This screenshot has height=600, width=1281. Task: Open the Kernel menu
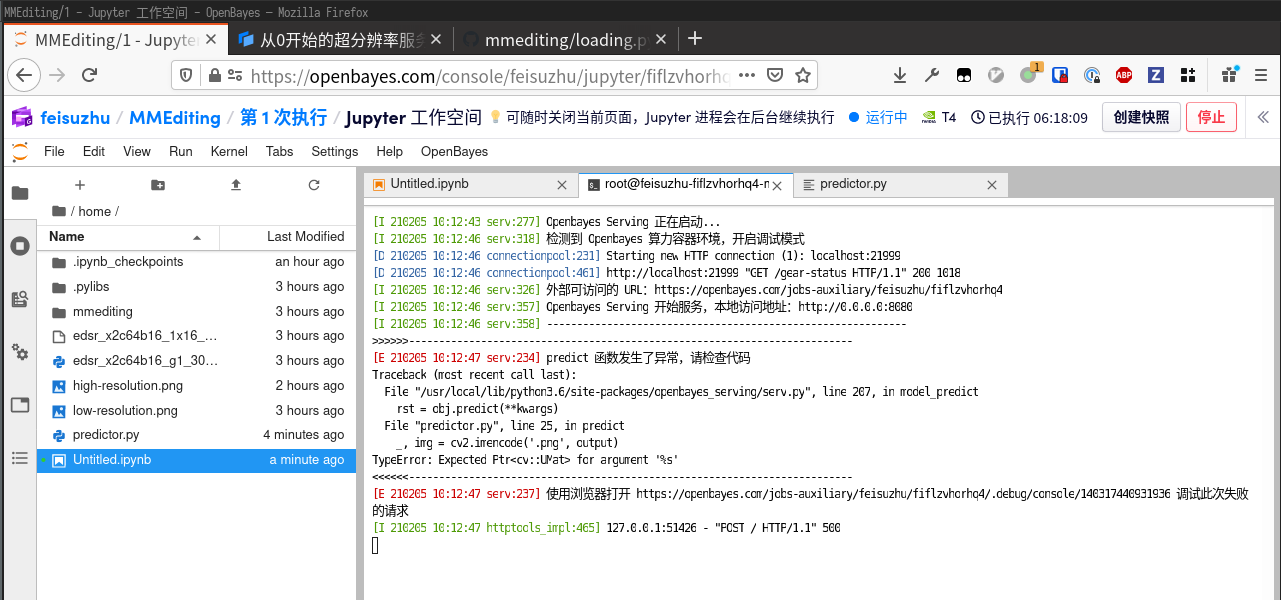tap(229, 152)
